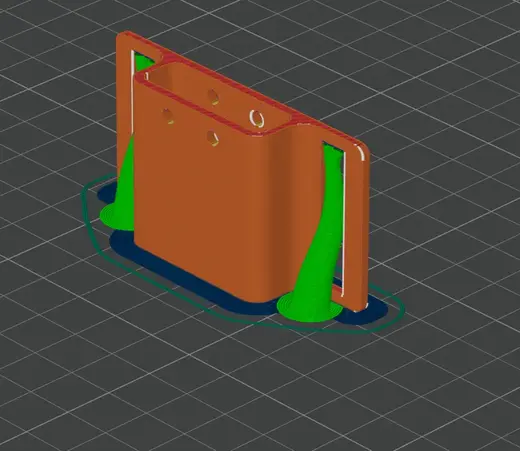Screen dimensions: 520x451
Task: Click the left green cone-shaped support
Action: pos(126,187)
